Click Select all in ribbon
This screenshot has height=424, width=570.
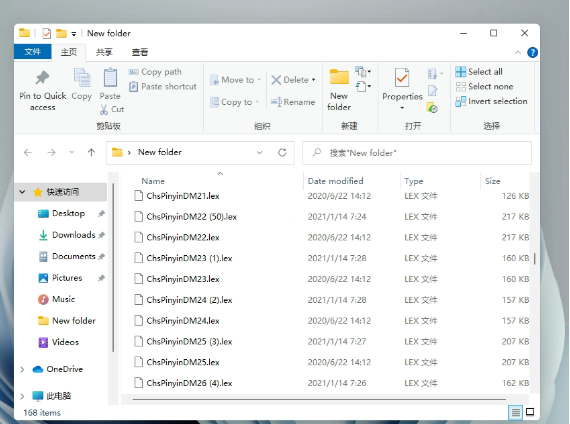479,72
